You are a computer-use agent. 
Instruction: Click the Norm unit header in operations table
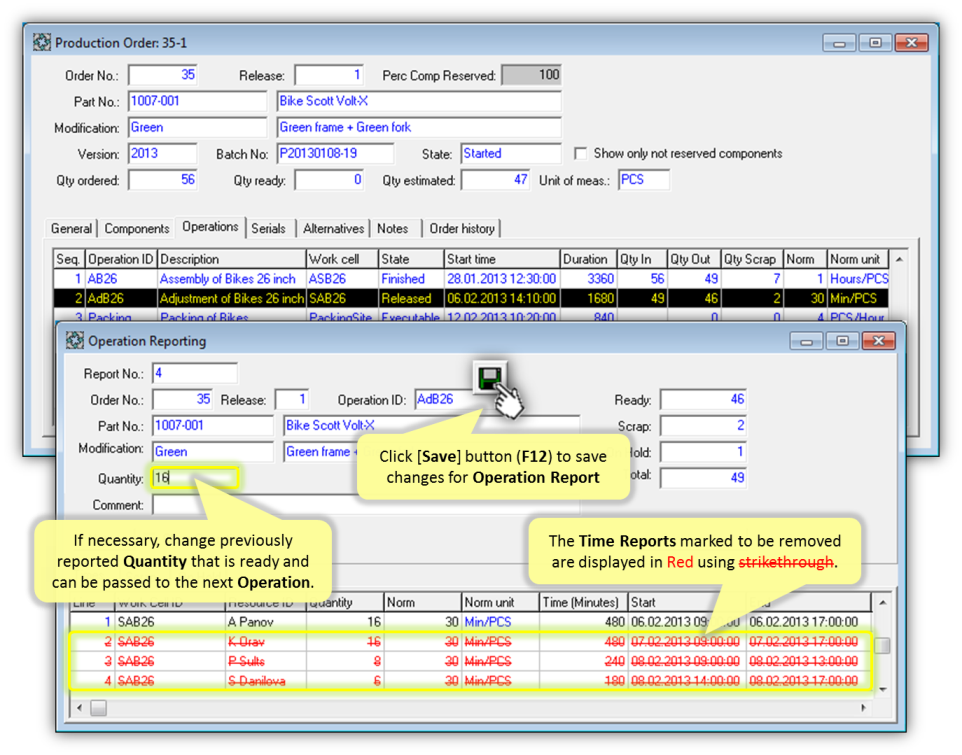click(857, 259)
